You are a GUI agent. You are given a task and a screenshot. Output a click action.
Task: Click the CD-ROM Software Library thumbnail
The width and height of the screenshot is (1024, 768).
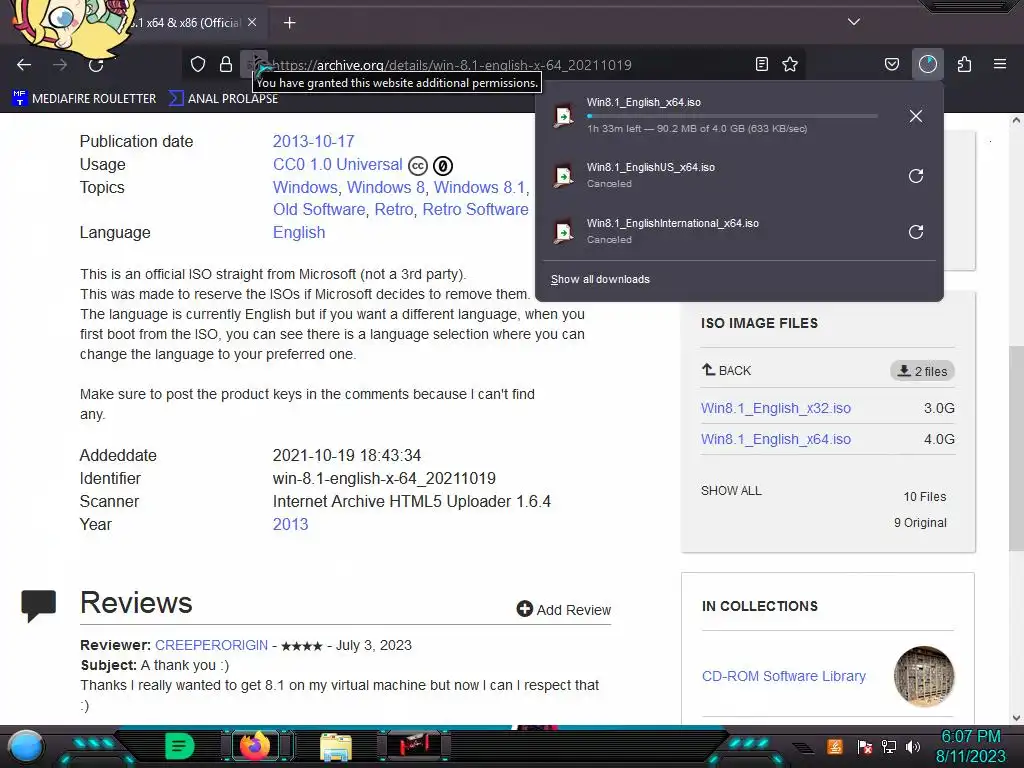924,677
